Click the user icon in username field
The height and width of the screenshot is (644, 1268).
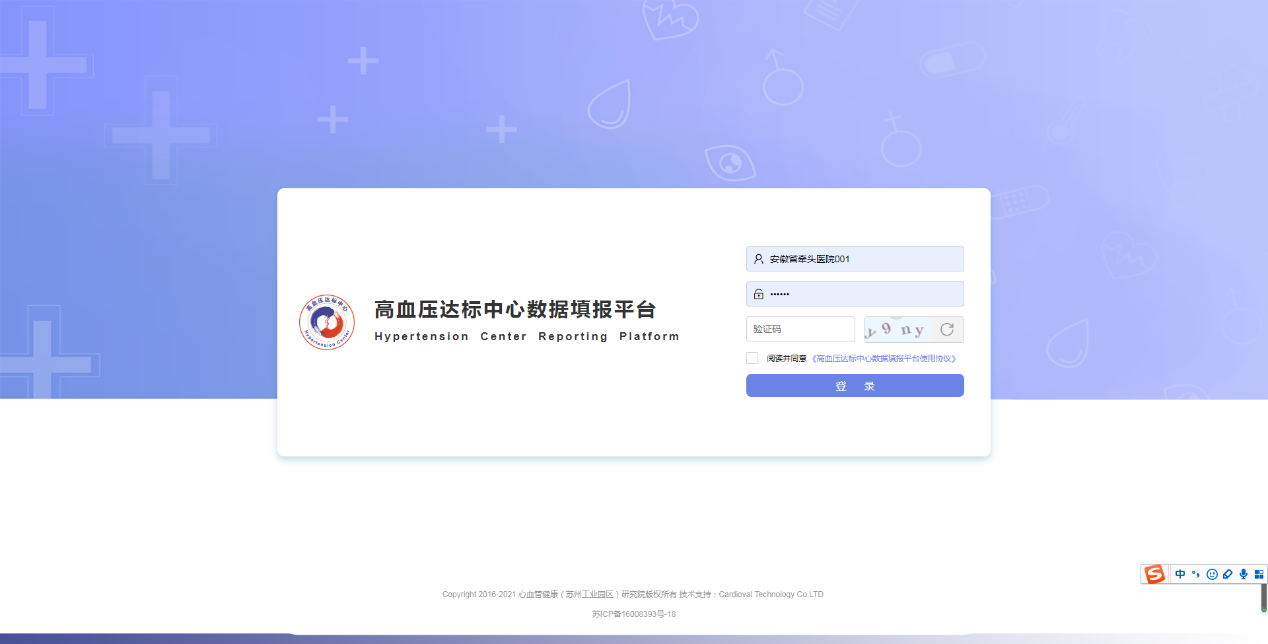pos(759,259)
